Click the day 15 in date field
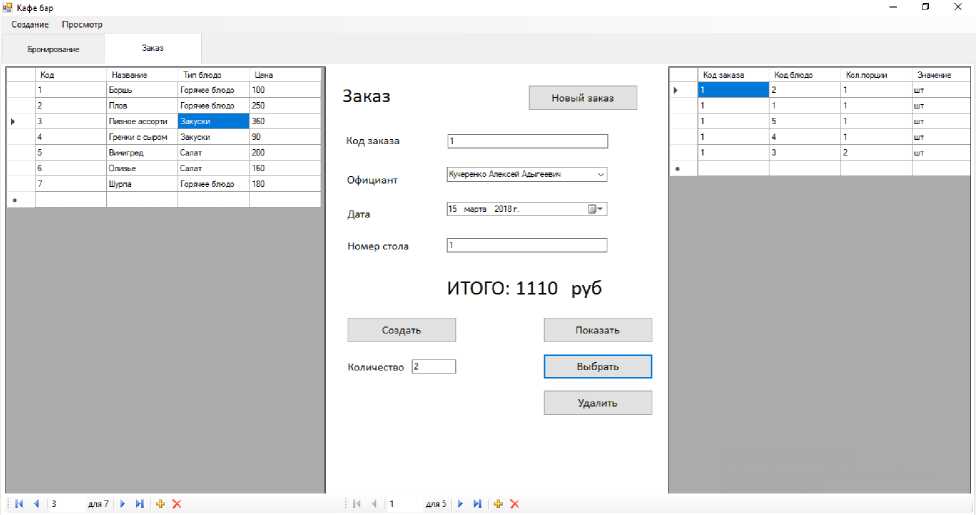The width and height of the screenshot is (976, 515). [453, 209]
